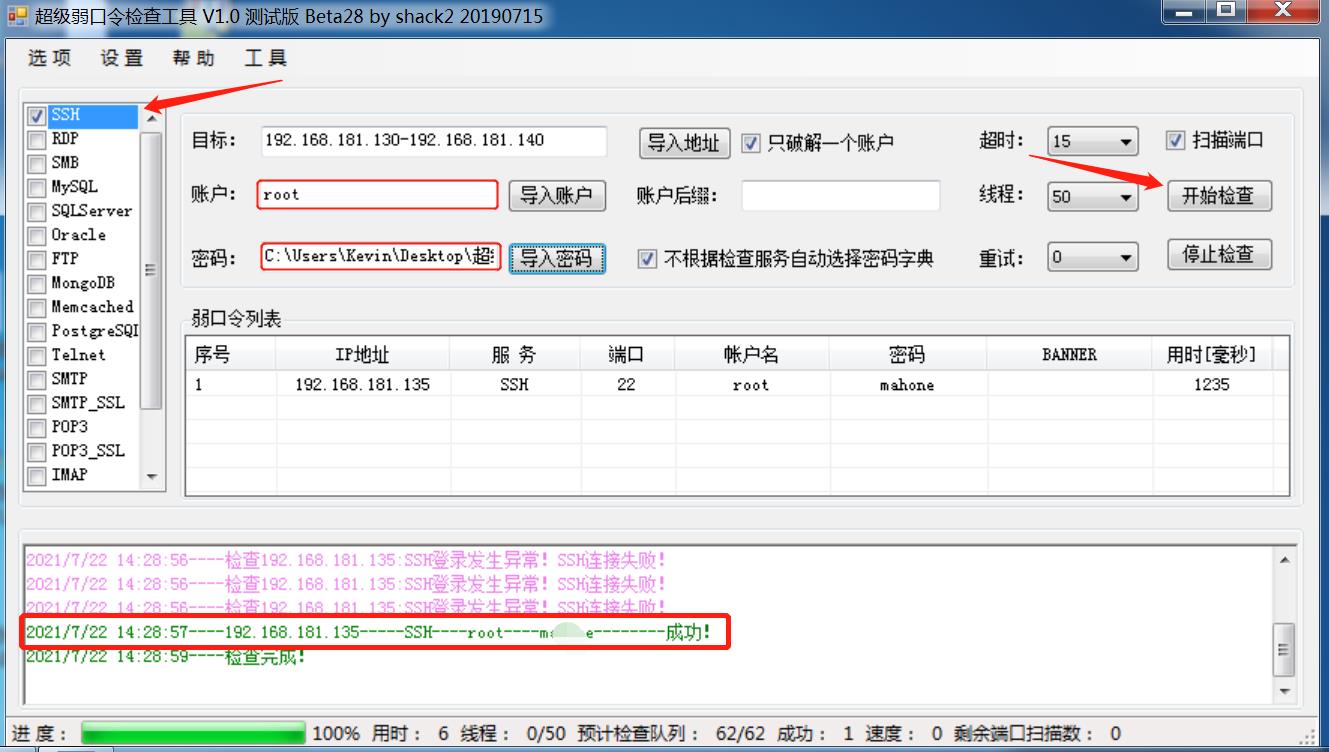Check the MongoDB service checkbox
This screenshot has width=1329, height=752.
(x=37, y=284)
